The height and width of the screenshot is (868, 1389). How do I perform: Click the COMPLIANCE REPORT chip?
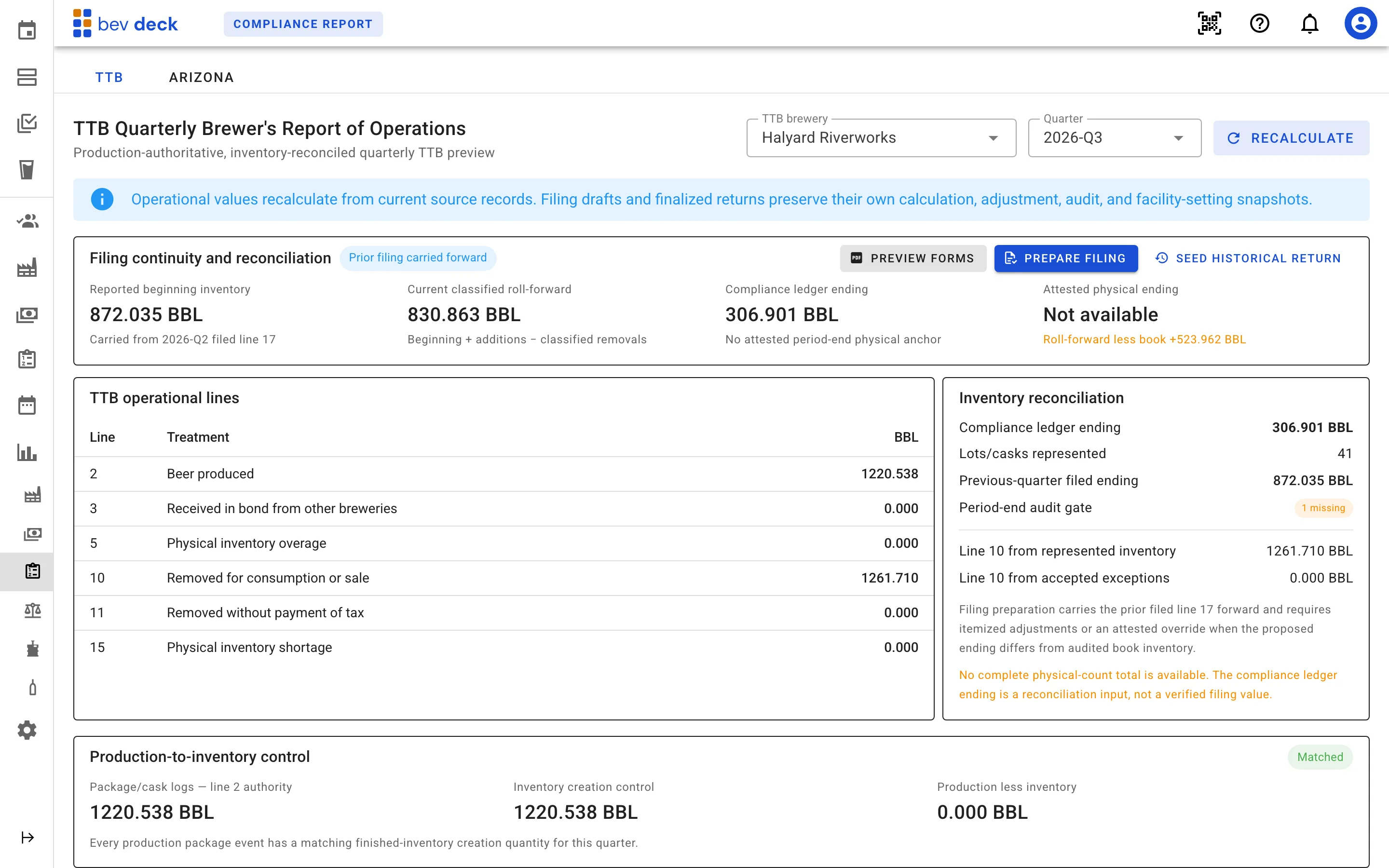(x=303, y=24)
